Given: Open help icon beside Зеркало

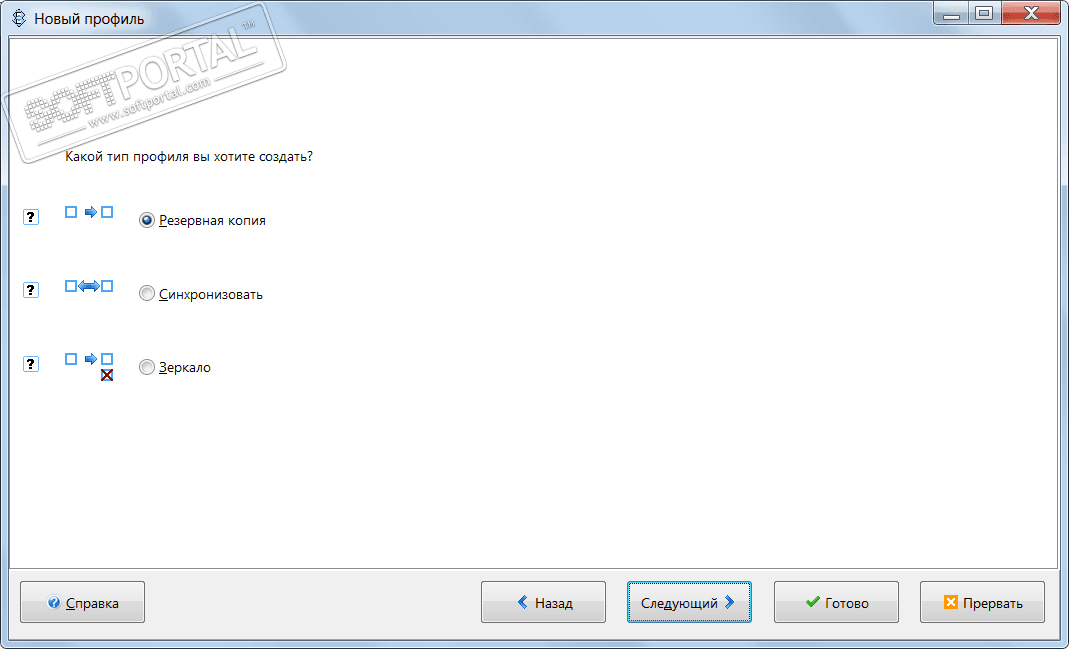Looking at the screenshot, I should click(31, 363).
